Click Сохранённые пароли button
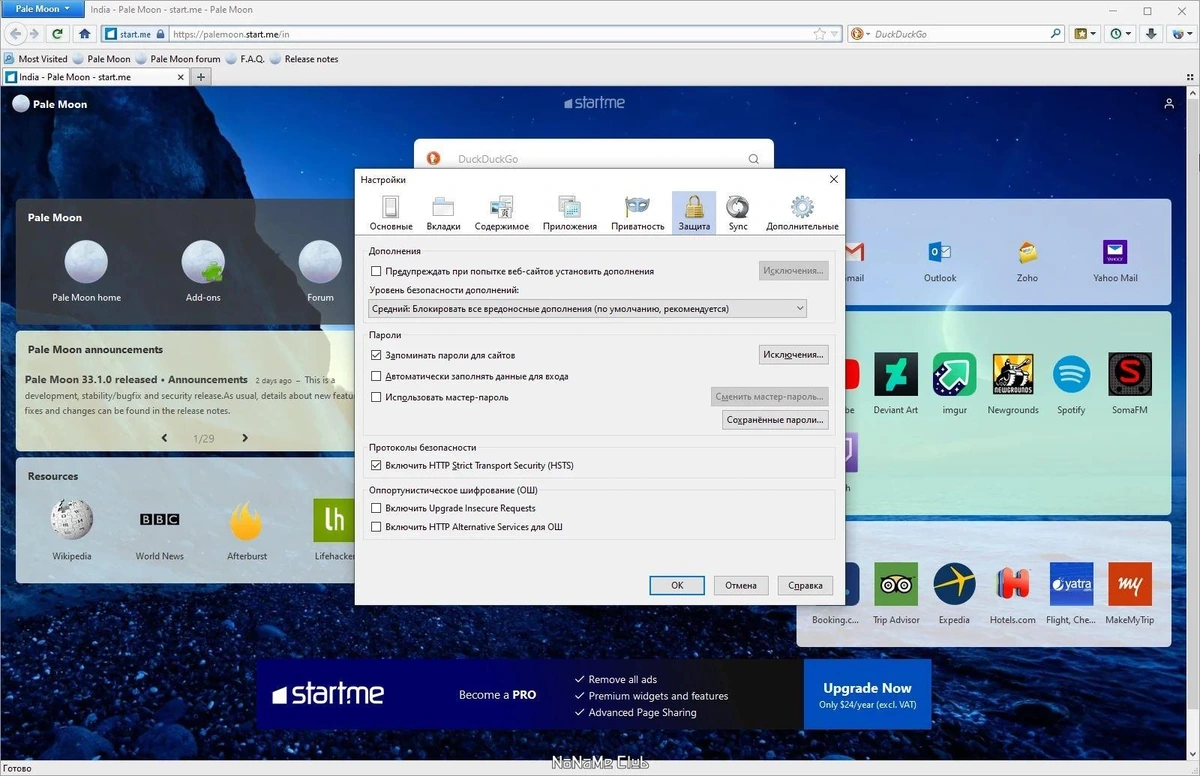Image resolution: width=1200 pixels, height=776 pixels. coord(775,420)
